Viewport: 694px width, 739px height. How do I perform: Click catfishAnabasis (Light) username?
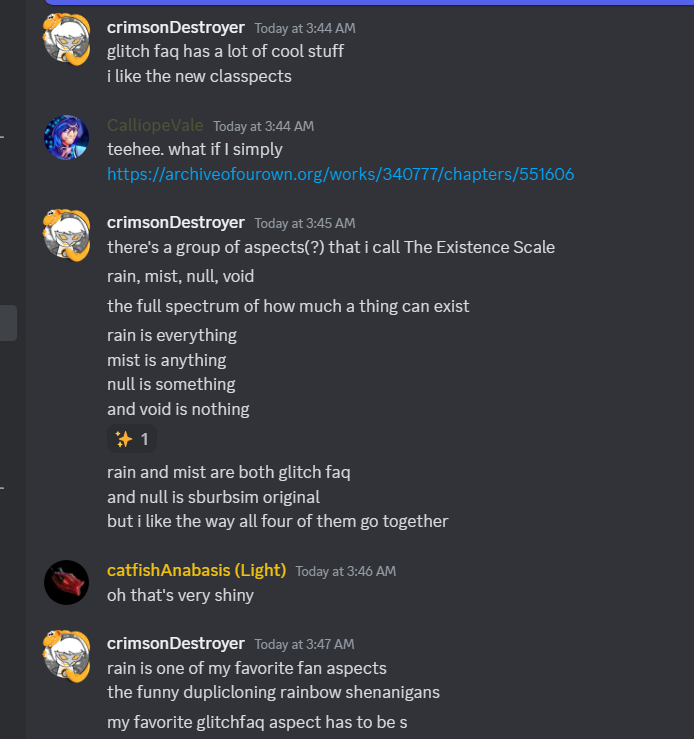click(196, 570)
